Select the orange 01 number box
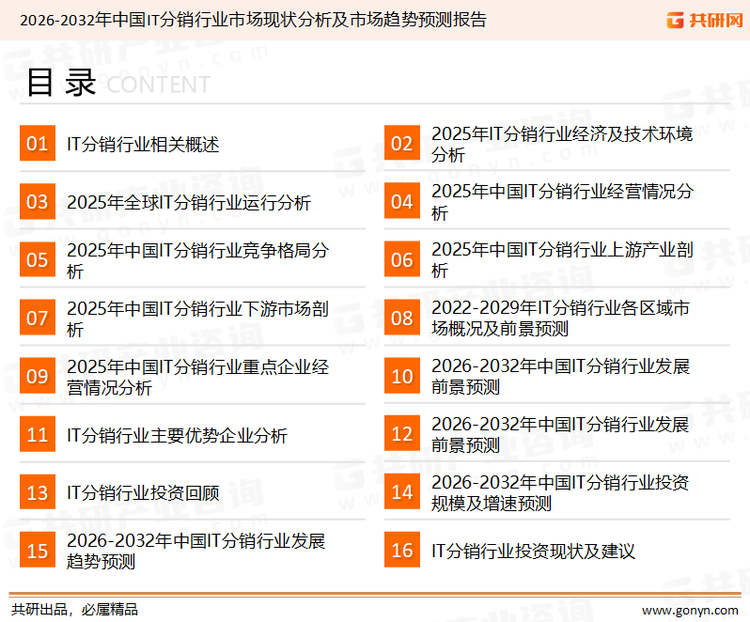This screenshot has width=750, height=622. tap(37, 143)
